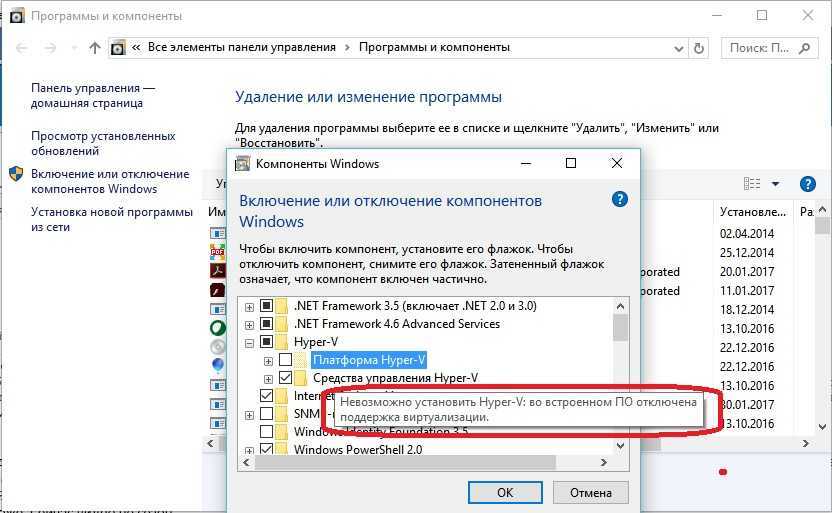Select the Adobe Acrobat red icon in list
The image size is (834, 513).
click(x=218, y=270)
